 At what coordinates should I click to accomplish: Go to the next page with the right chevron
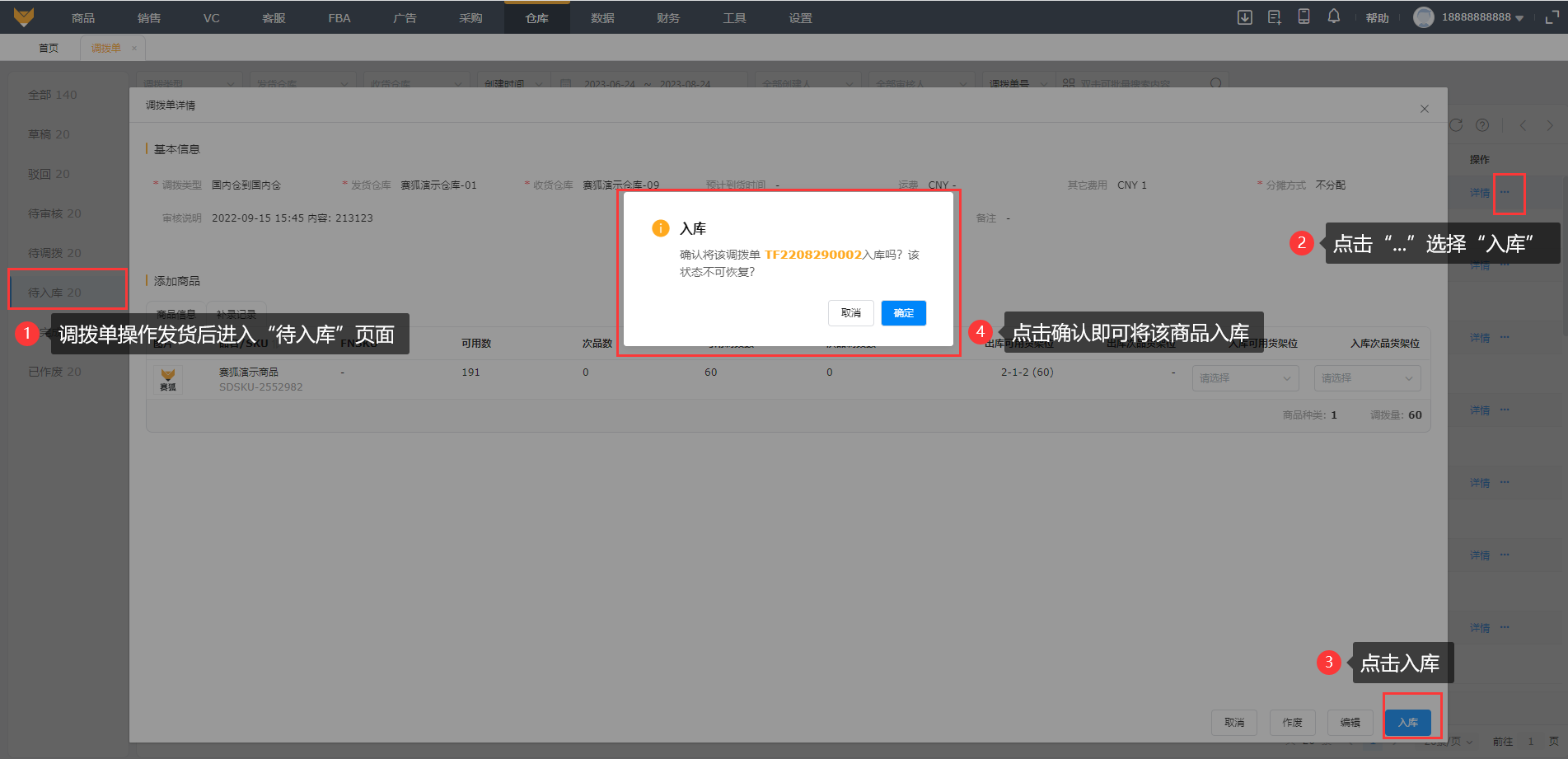pyautogui.click(x=1550, y=125)
